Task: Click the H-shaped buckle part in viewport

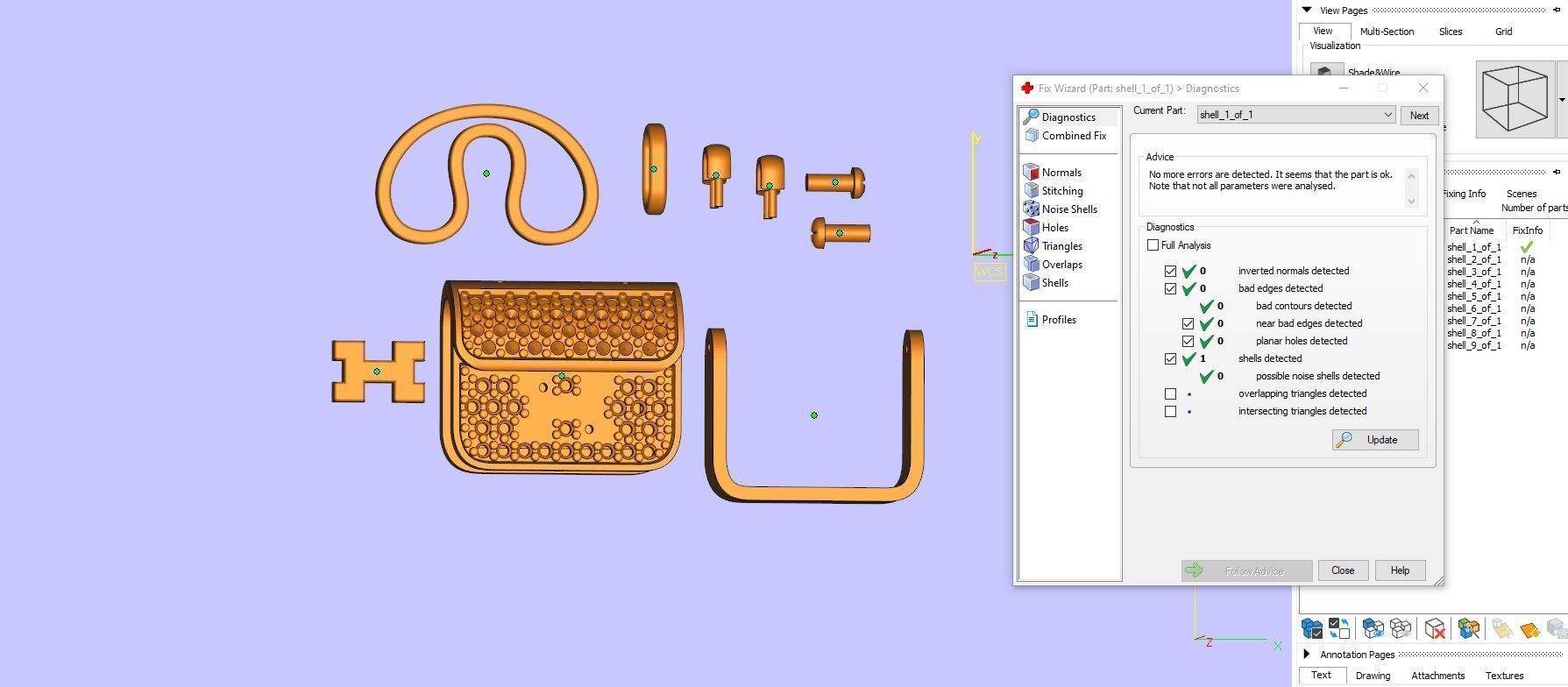Action: coord(378,372)
